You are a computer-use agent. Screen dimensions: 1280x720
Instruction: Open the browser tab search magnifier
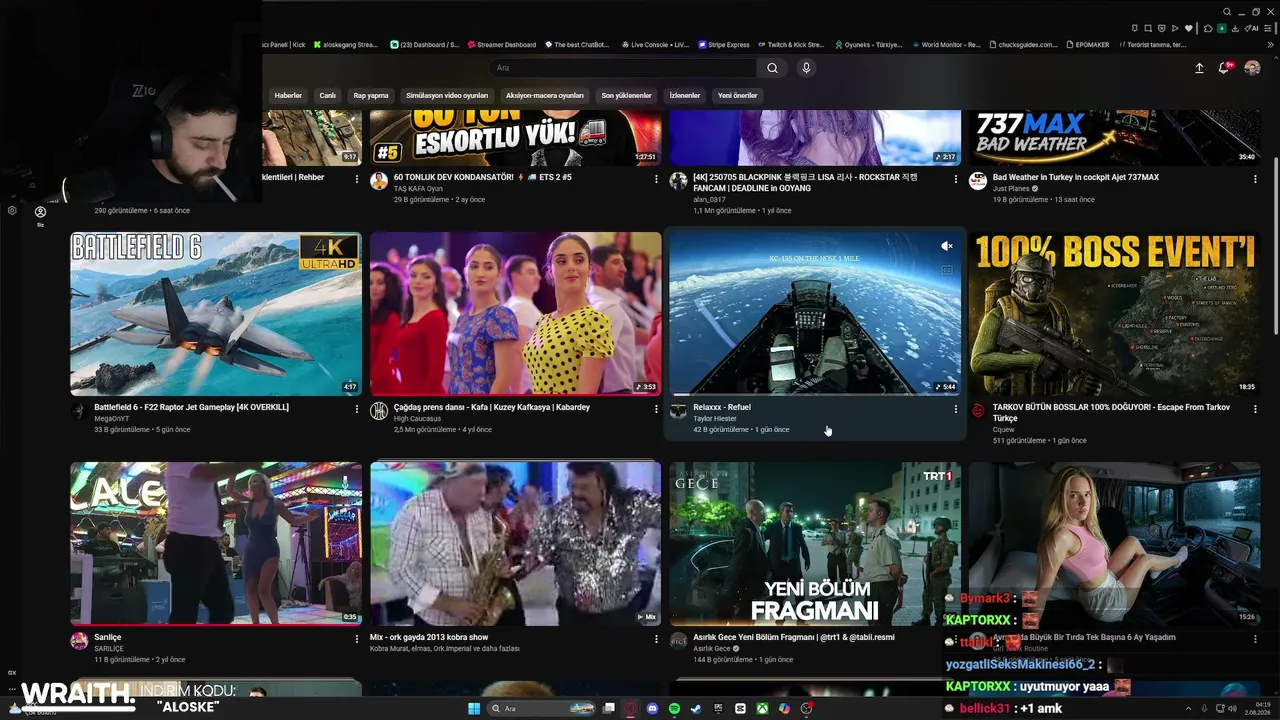point(1228,11)
